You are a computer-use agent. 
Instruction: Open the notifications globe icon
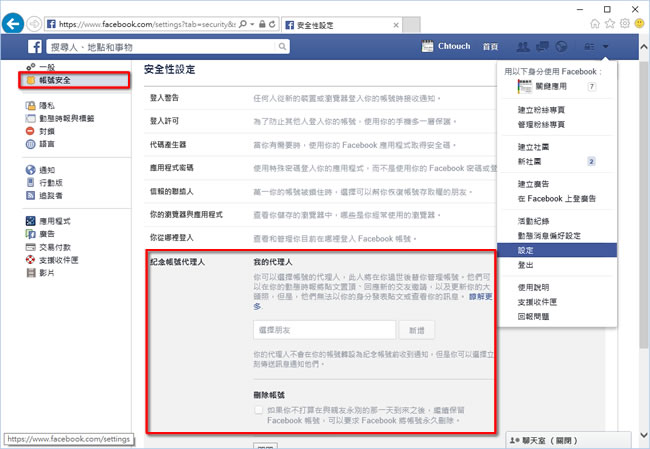tap(560, 46)
